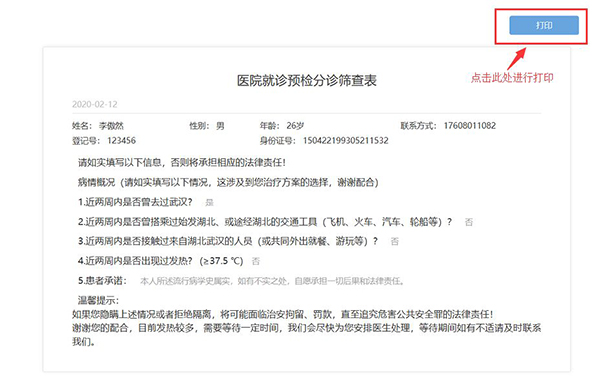Select ID number 150422199305211532

(346, 140)
